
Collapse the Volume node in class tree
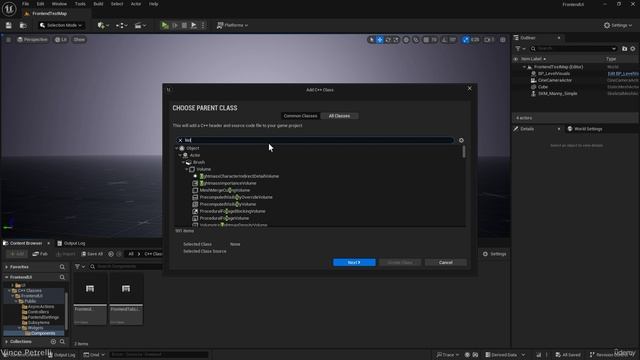point(187,169)
